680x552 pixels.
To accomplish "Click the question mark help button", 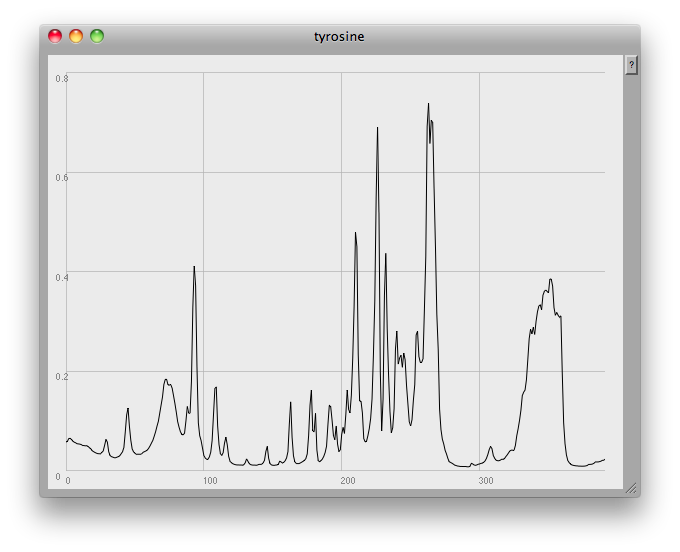I will (x=631, y=65).
